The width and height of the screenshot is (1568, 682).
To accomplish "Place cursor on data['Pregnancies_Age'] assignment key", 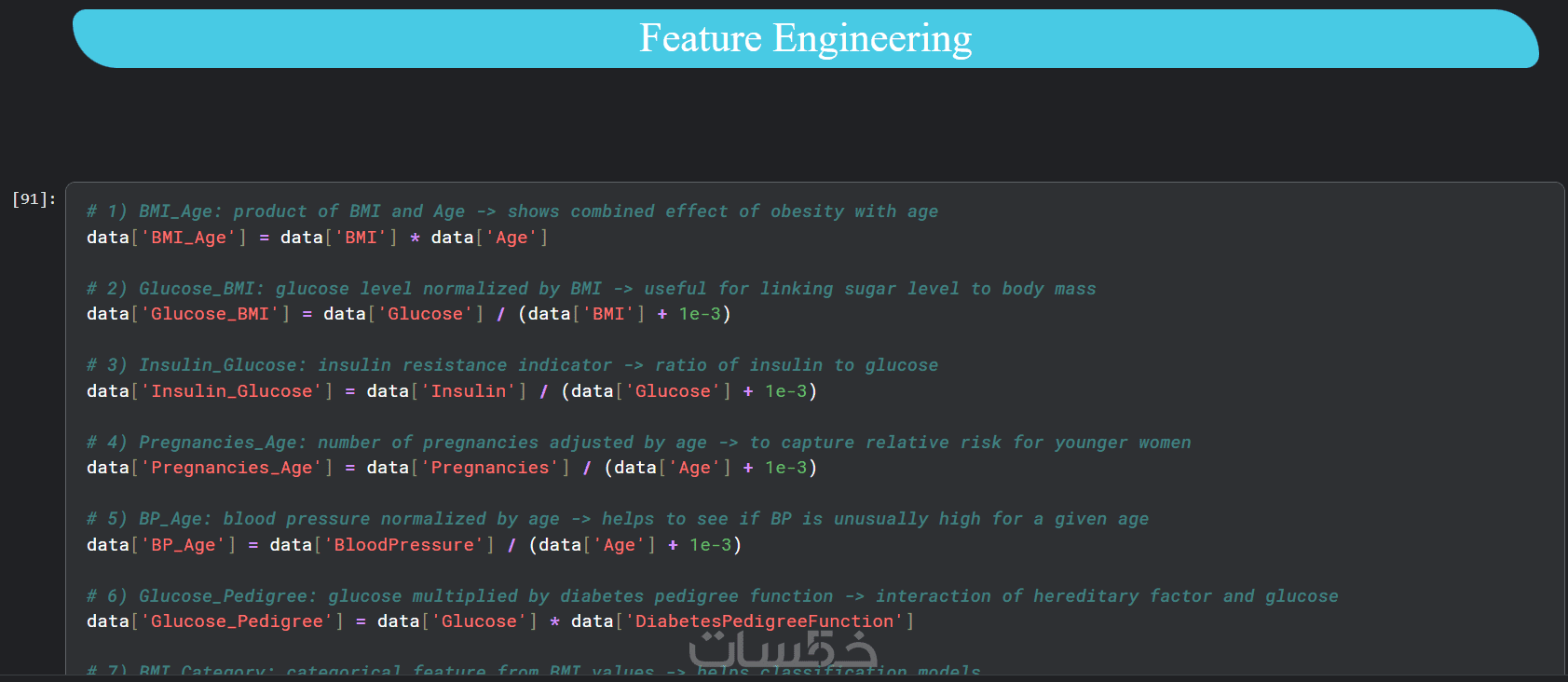I will click(x=231, y=468).
